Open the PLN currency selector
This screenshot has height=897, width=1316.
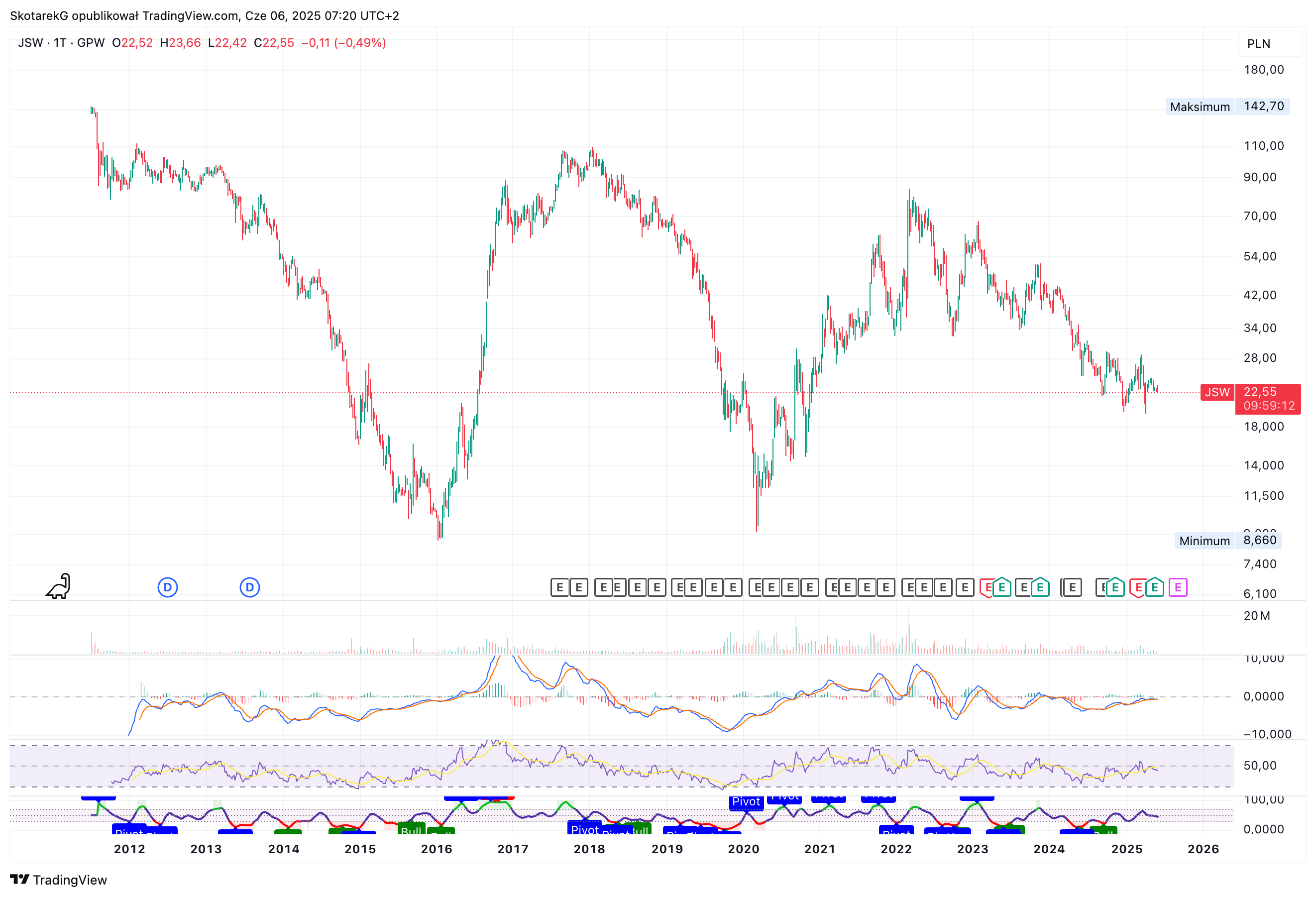1270,44
